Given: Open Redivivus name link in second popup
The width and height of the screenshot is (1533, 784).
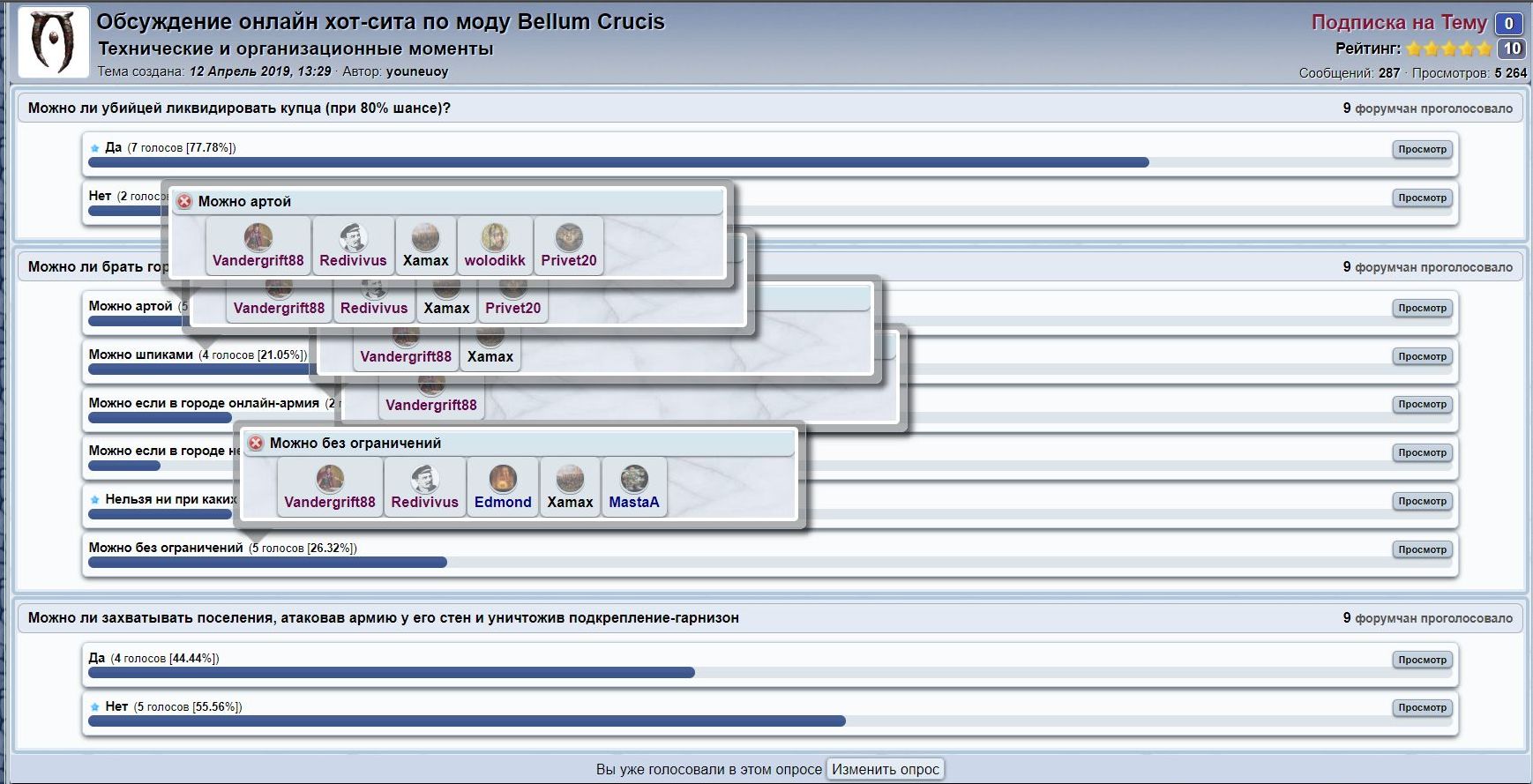Looking at the screenshot, I should click(x=374, y=309).
